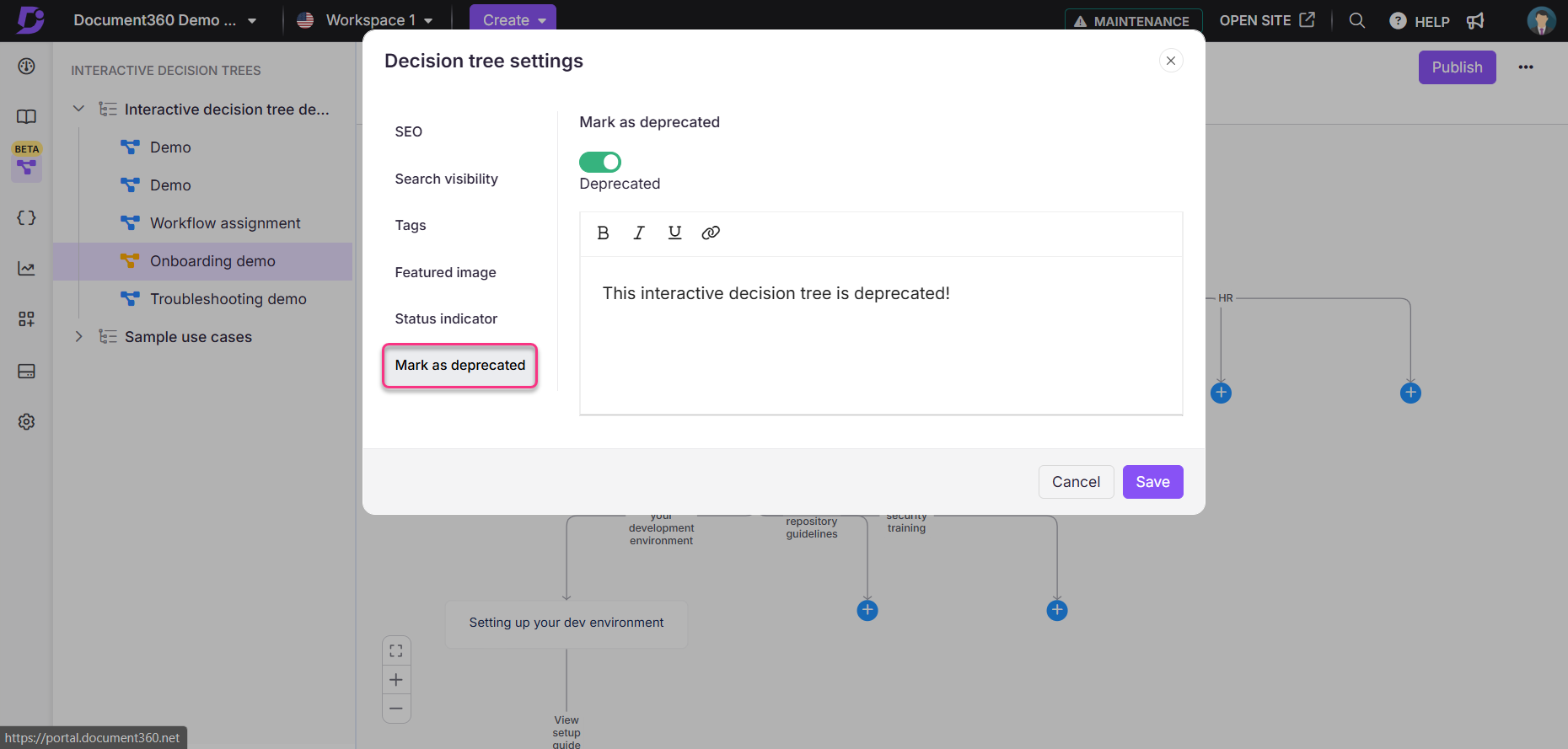Viewport: 1568px width, 749px height.
Task: Open the widgets grid icon in sidebar
Action: (x=27, y=319)
